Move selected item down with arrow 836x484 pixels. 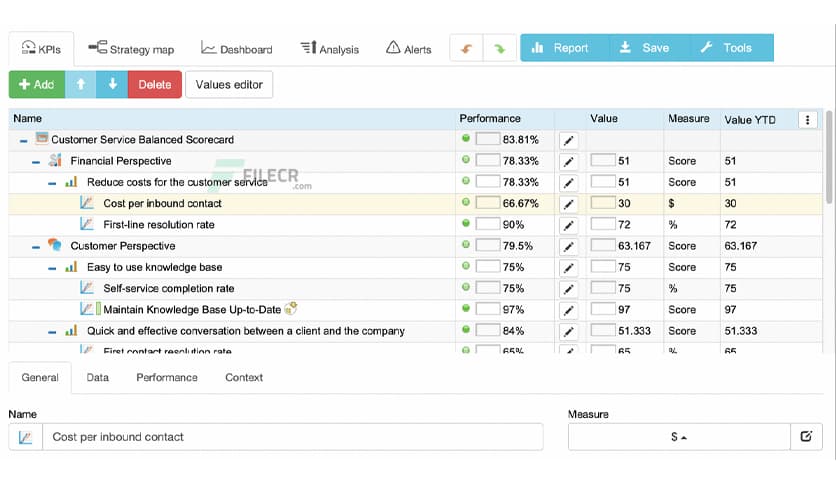coord(112,84)
